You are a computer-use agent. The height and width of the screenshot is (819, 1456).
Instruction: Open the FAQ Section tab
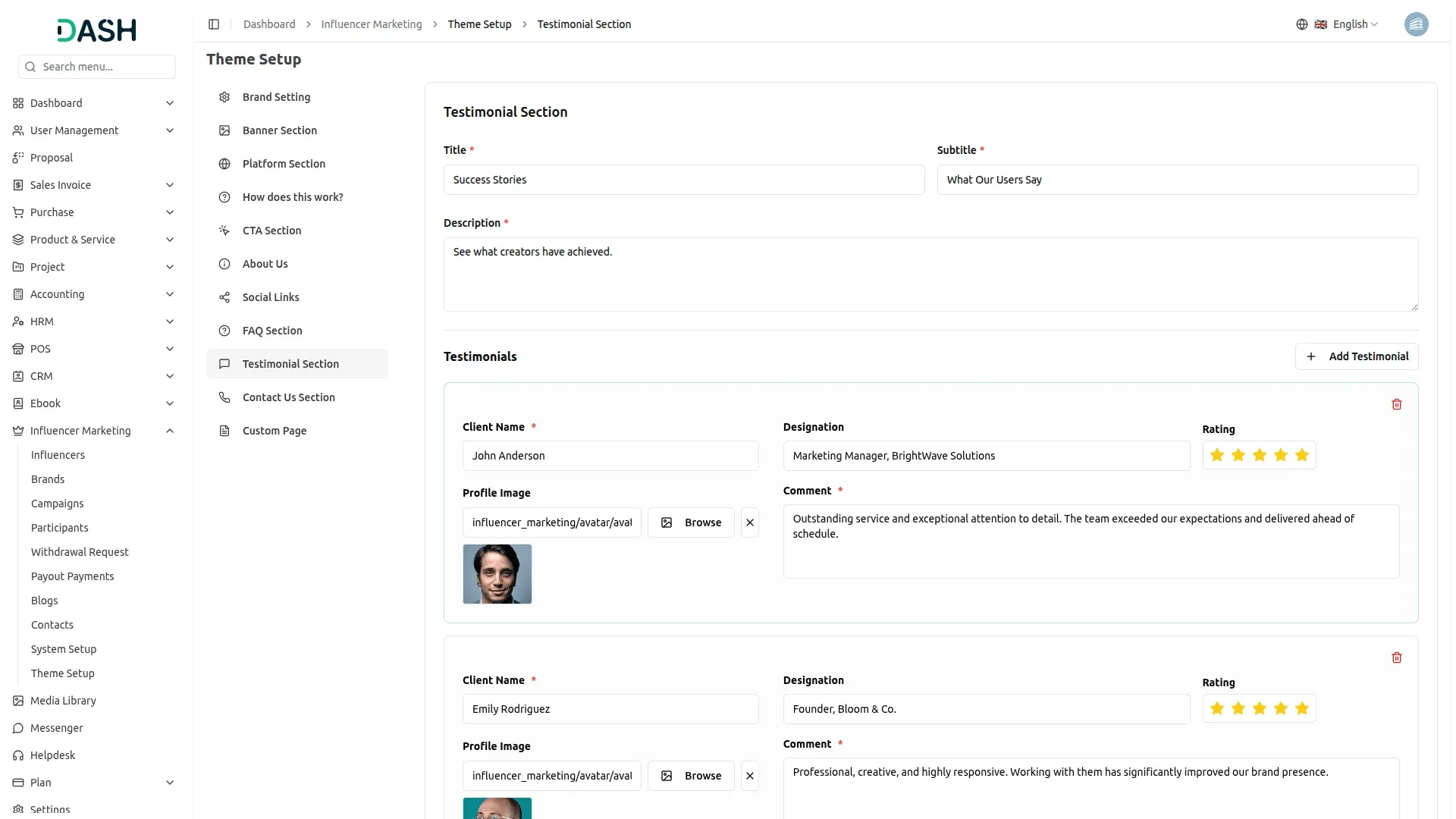(x=272, y=331)
